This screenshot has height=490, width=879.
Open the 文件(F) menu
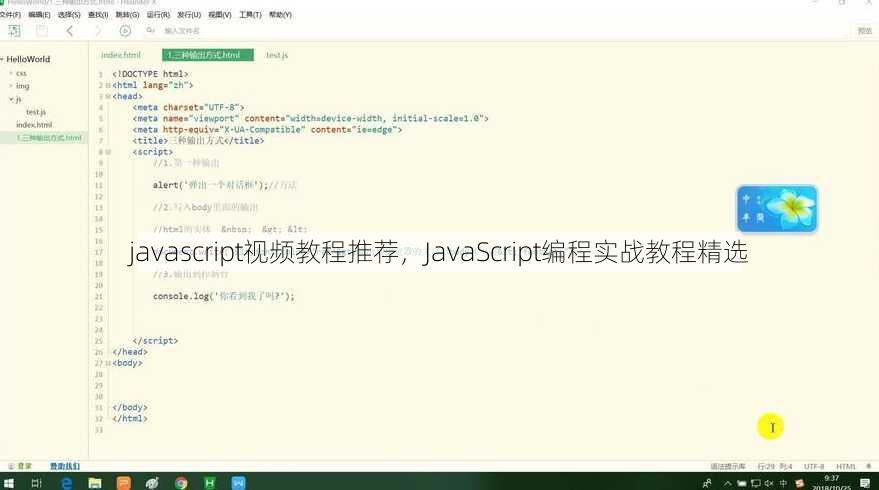tap(10, 15)
